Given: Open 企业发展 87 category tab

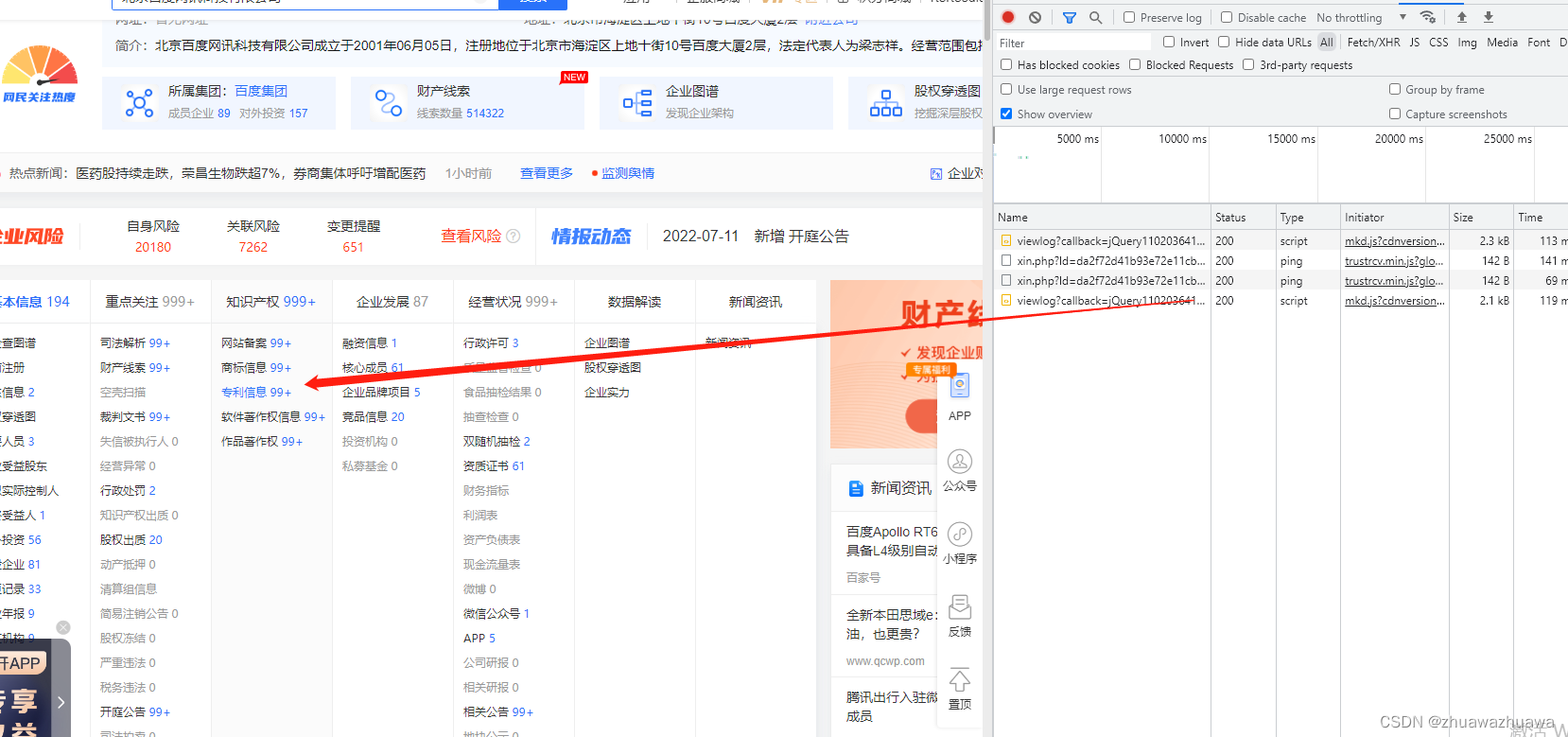Looking at the screenshot, I should pos(392,302).
